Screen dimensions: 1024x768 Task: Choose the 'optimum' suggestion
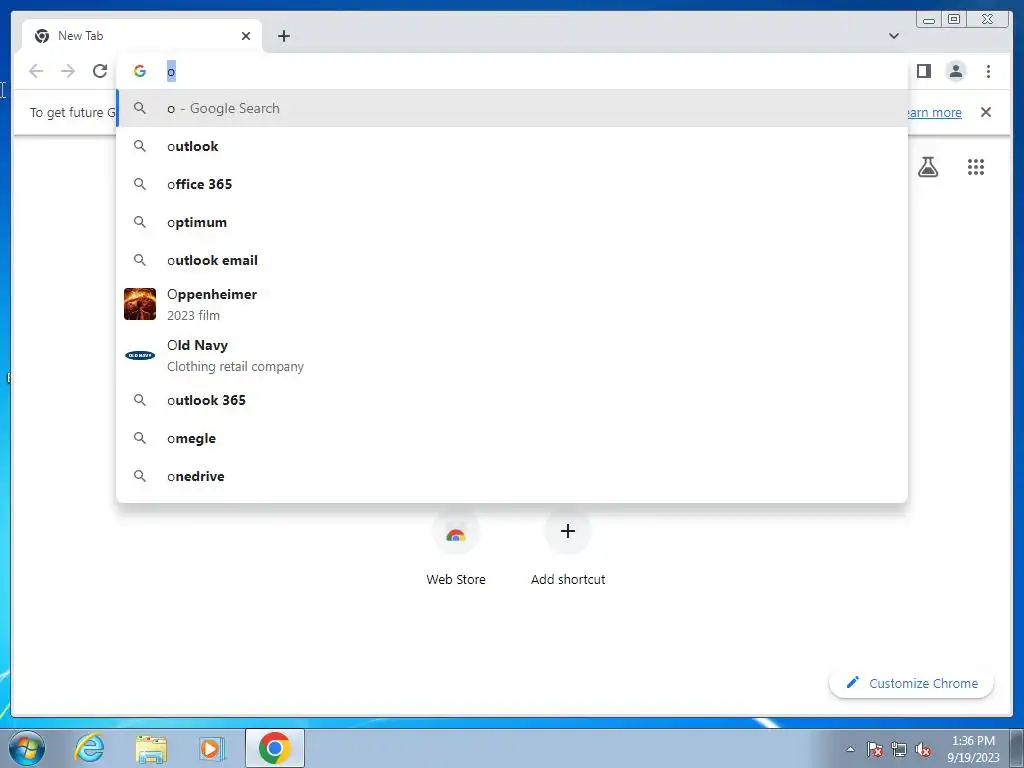click(x=512, y=222)
